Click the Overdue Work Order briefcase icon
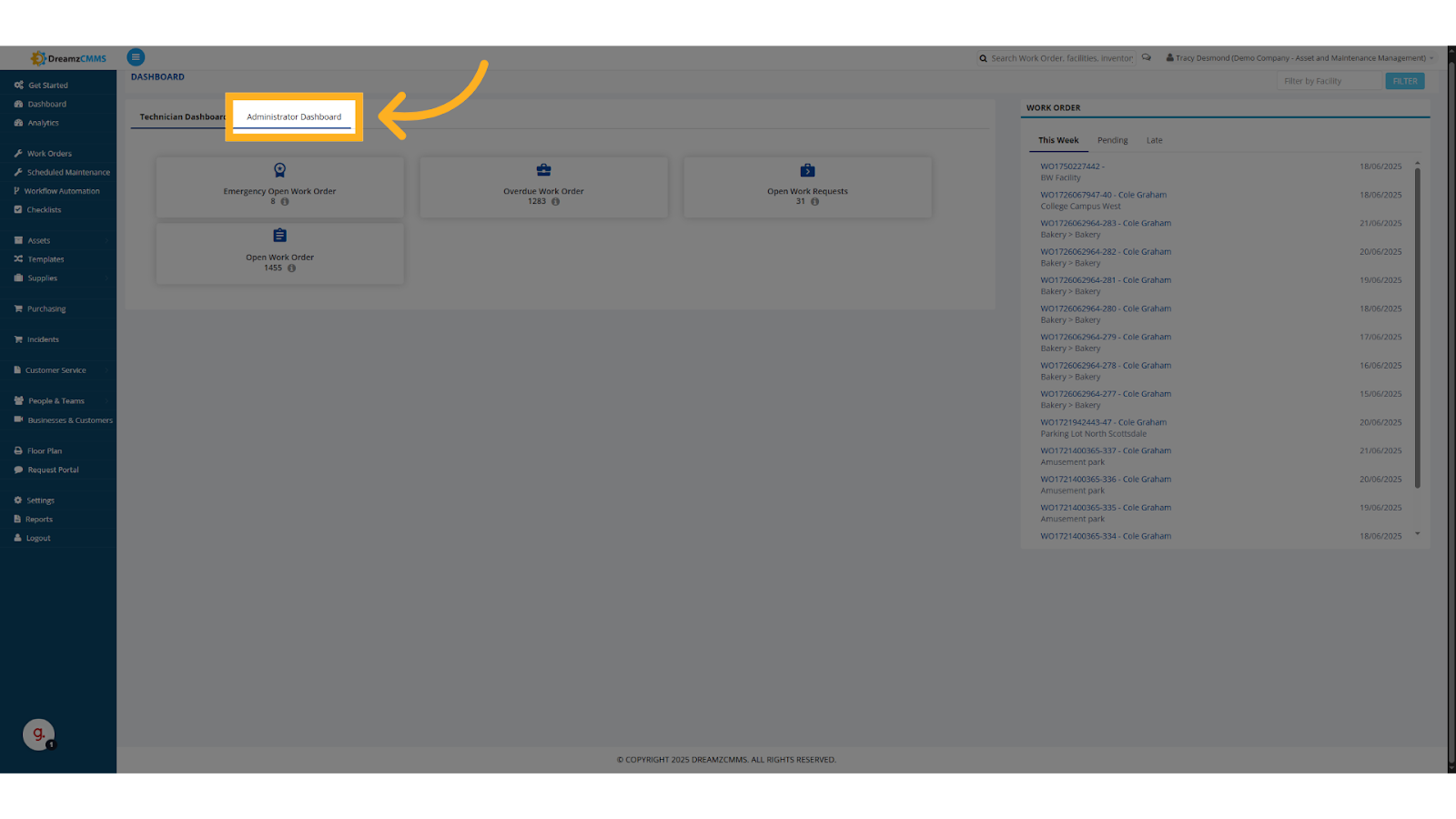The width and height of the screenshot is (1456, 819). [x=543, y=170]
